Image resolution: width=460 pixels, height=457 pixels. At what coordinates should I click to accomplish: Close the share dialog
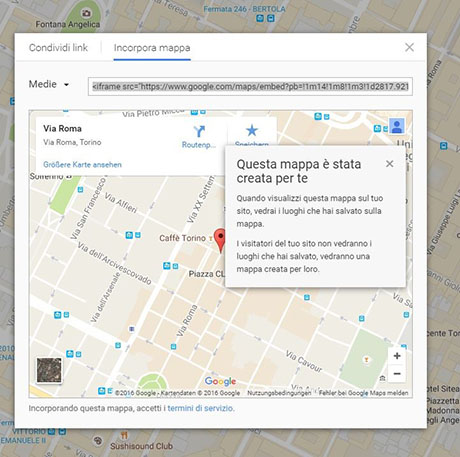(409, 47)
